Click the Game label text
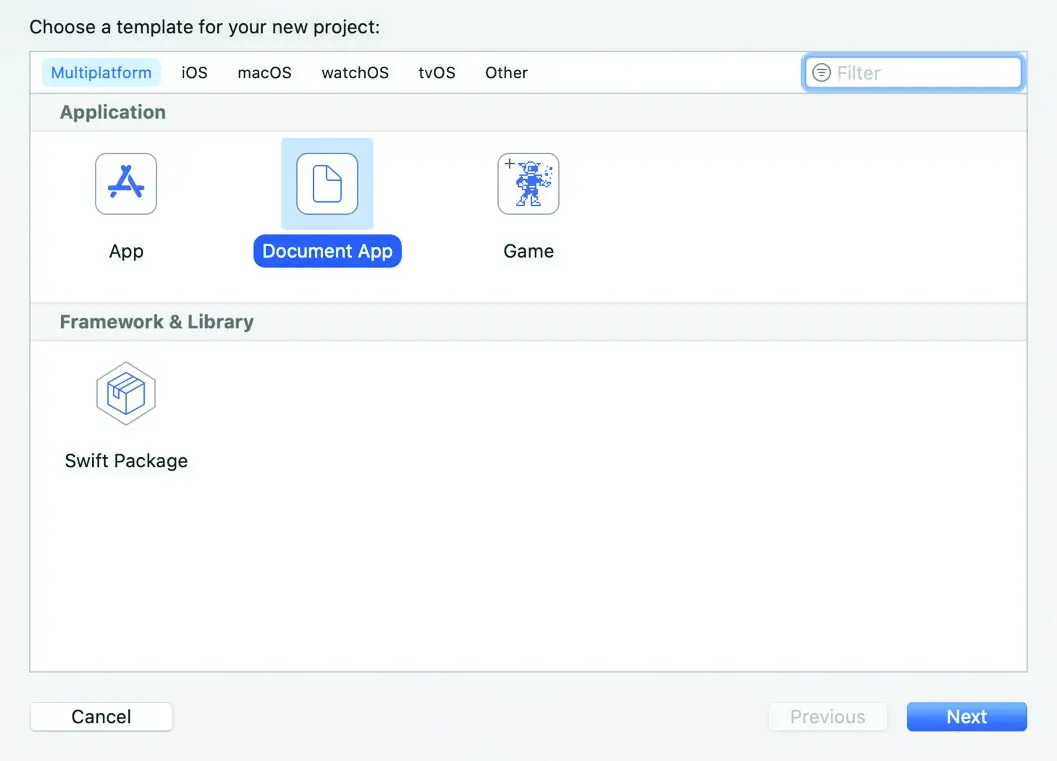Image resolution: width=1057 pixels, height=761 pixels. [528, 251]
